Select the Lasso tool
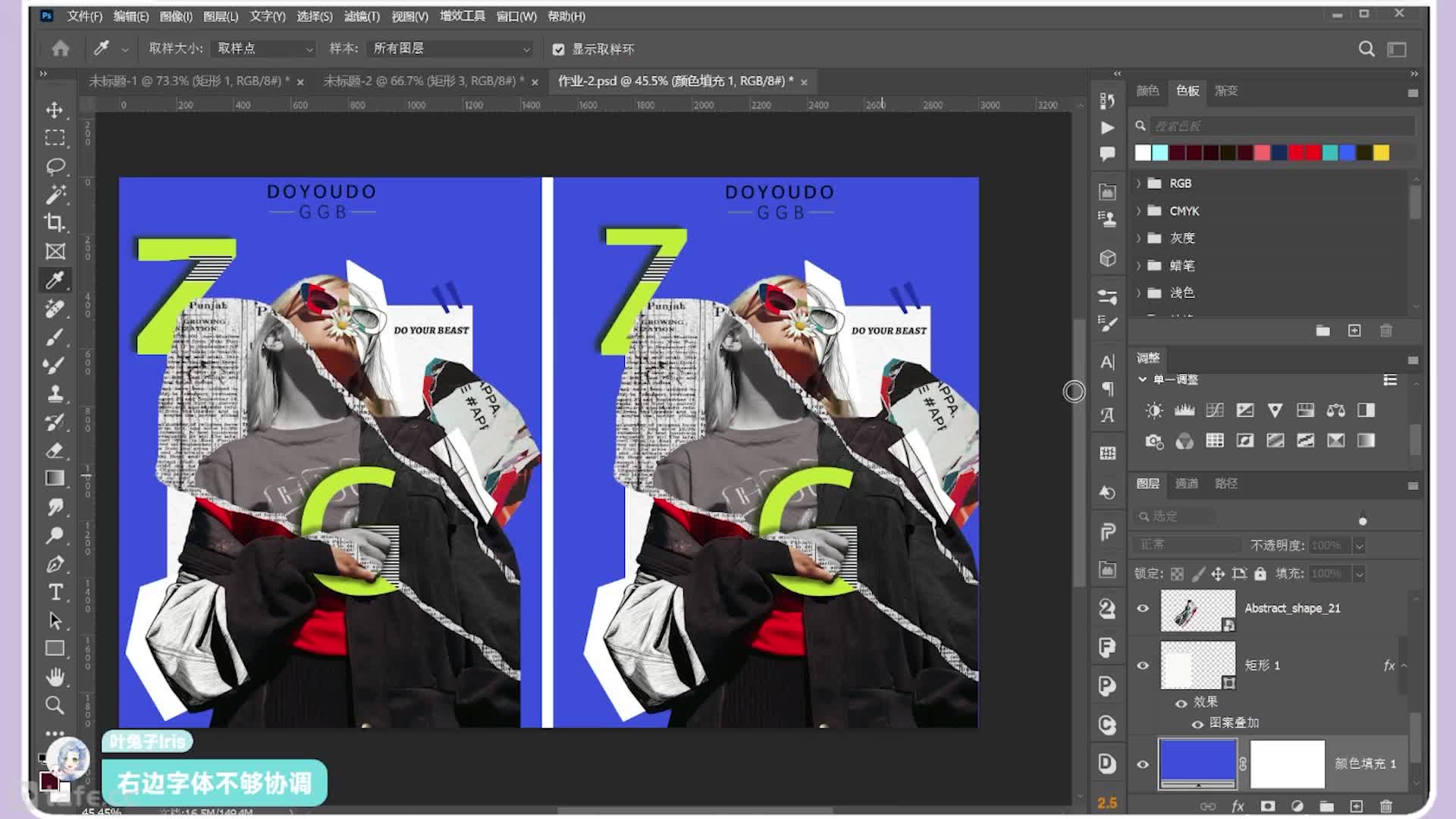 55,166
